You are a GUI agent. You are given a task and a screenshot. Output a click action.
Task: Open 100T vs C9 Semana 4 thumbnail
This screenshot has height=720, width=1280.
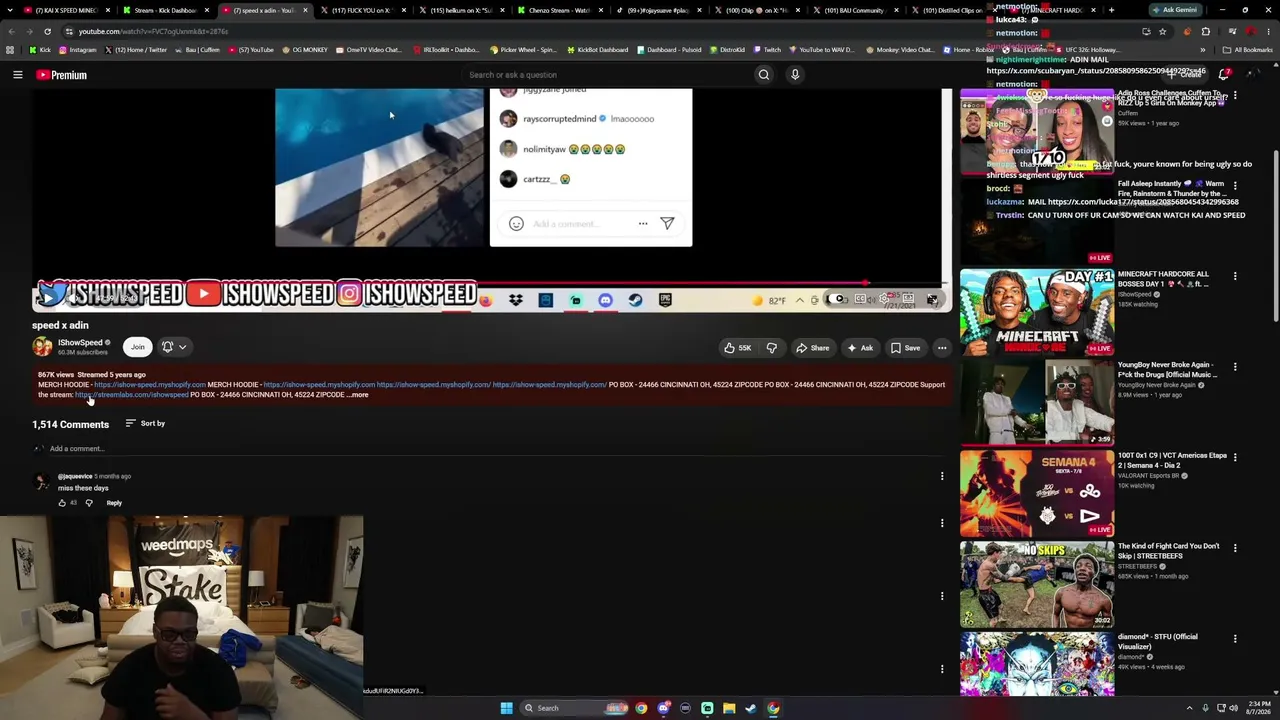(x=1037, y=493)
